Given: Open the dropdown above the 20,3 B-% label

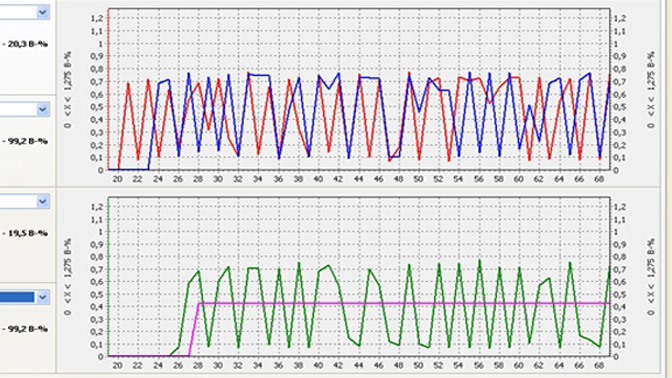Looking at the screenshot, I should (x=42, y=12).
